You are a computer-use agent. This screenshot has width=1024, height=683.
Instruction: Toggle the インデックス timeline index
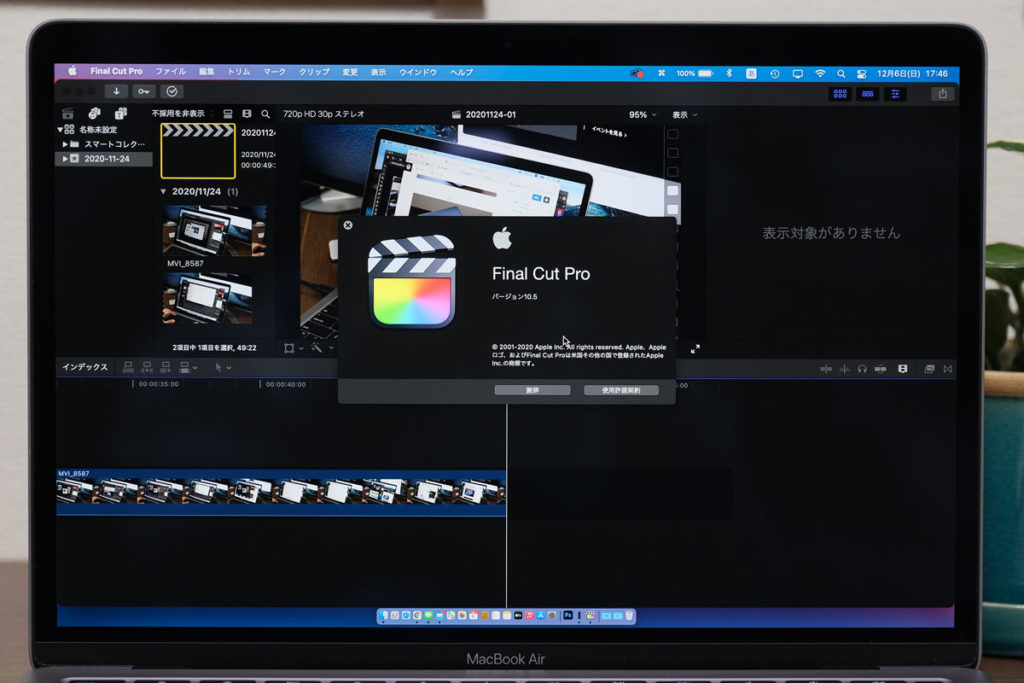pos(85,367)
